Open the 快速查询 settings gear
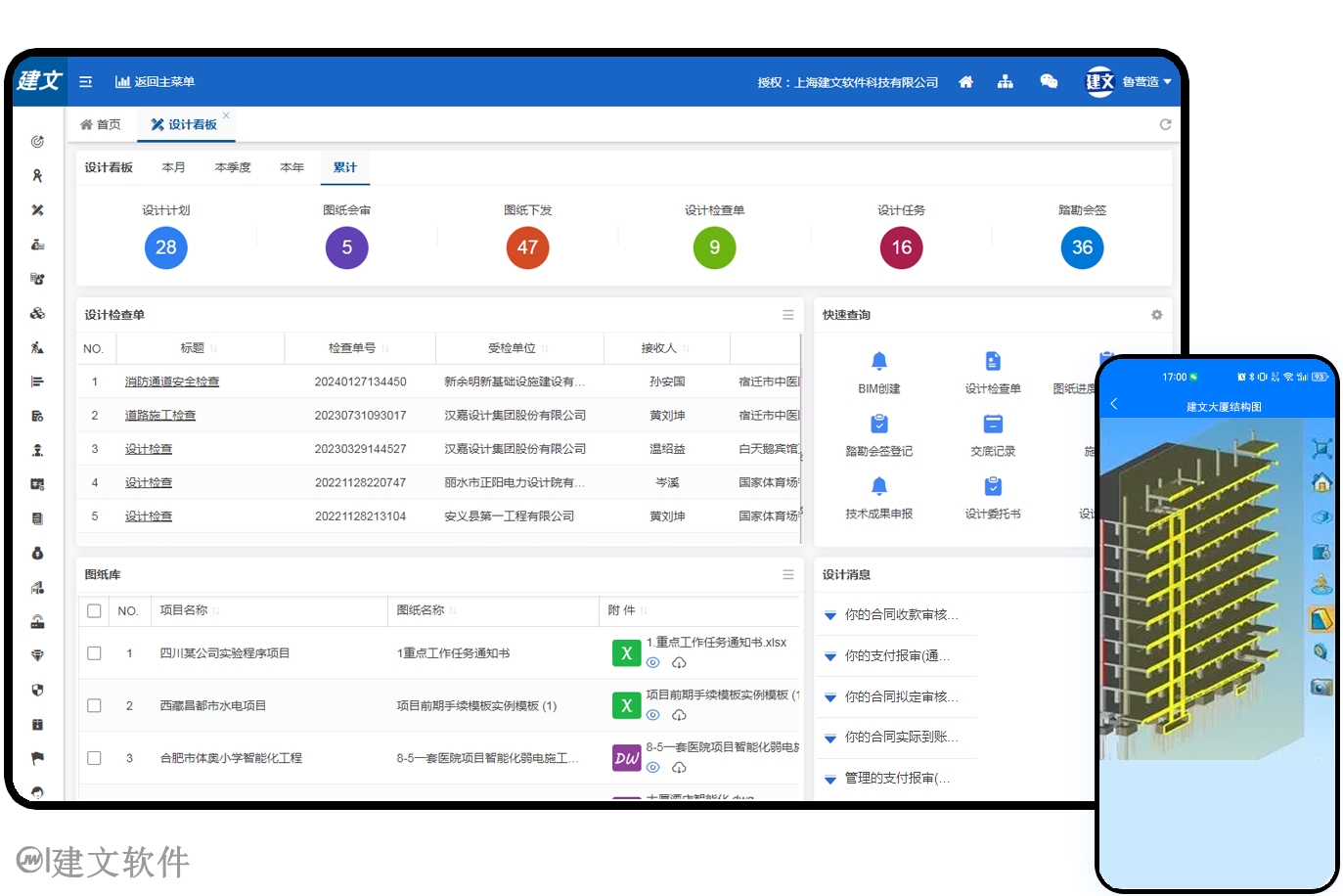 (1156, 315)
